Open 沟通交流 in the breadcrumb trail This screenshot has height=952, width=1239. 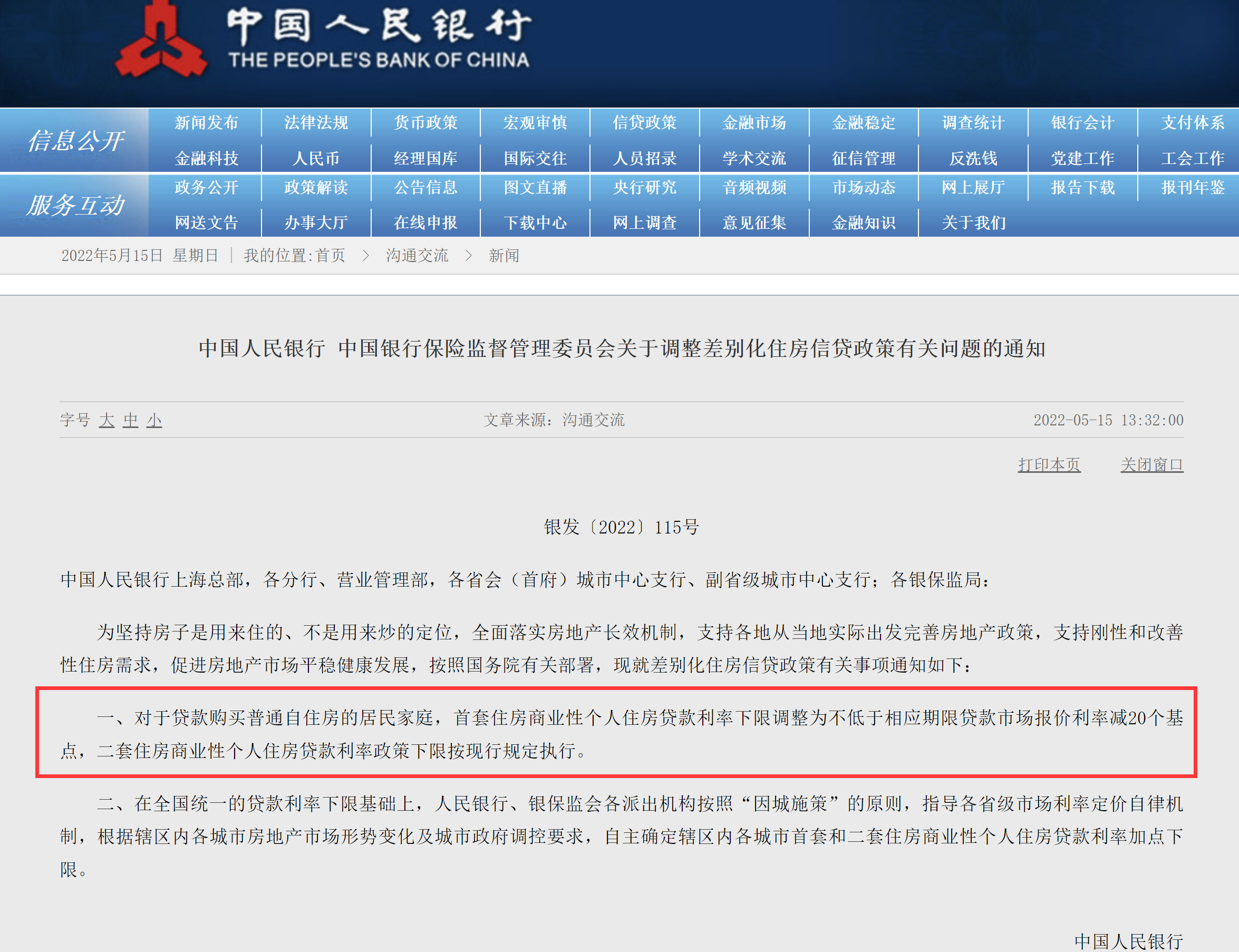417,256
